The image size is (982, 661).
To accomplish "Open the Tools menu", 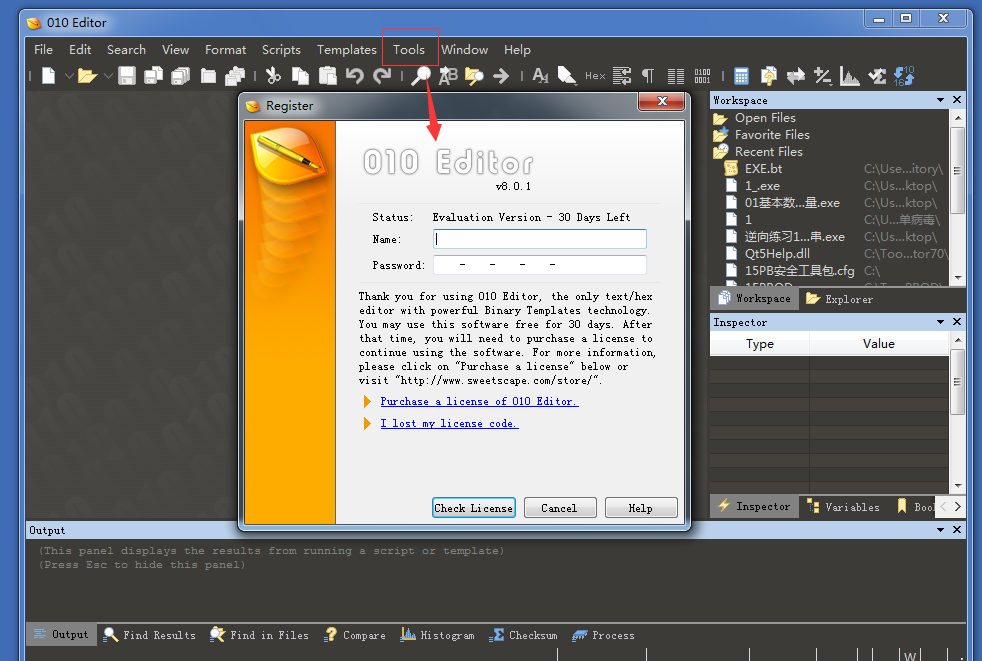I will (x=408, y=49).
